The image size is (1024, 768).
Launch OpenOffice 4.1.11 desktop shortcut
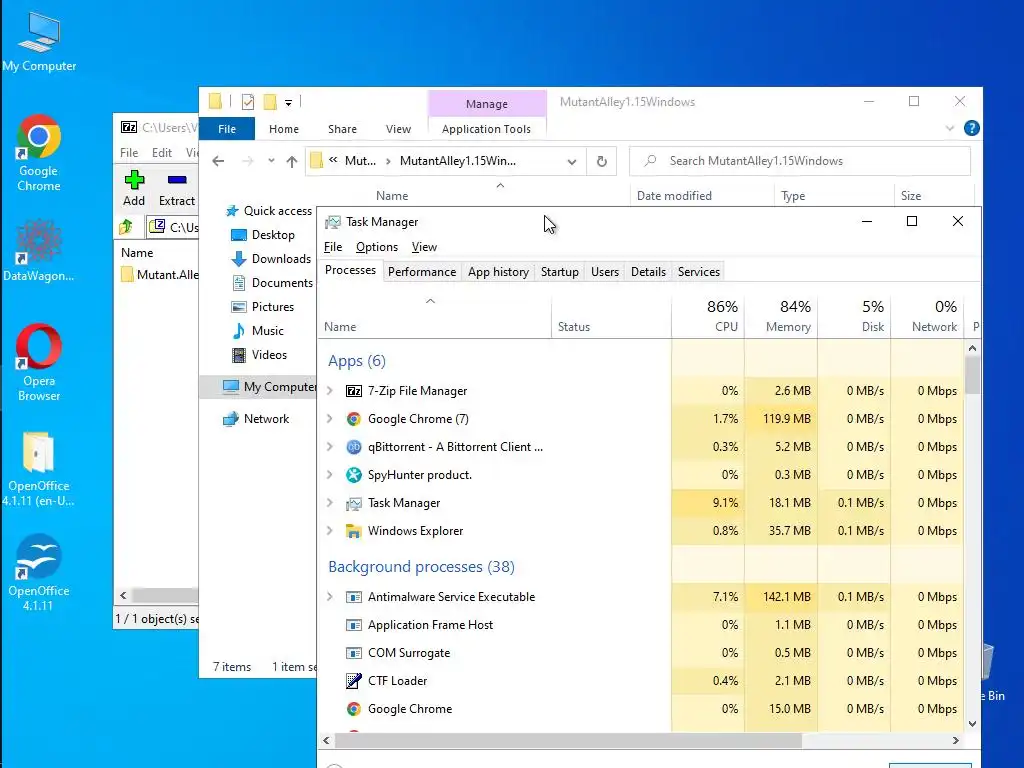39,573
